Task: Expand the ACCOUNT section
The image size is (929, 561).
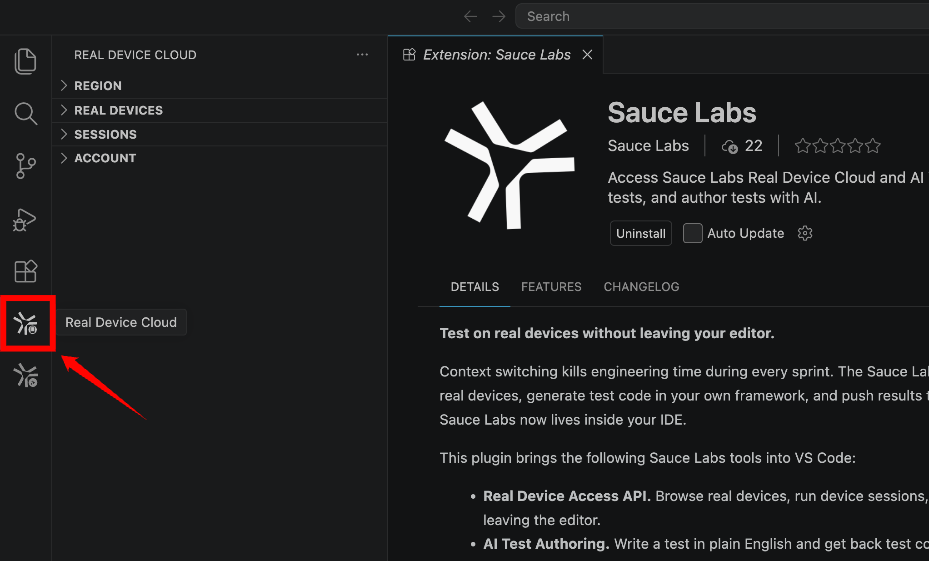Action: coord(219,158)
